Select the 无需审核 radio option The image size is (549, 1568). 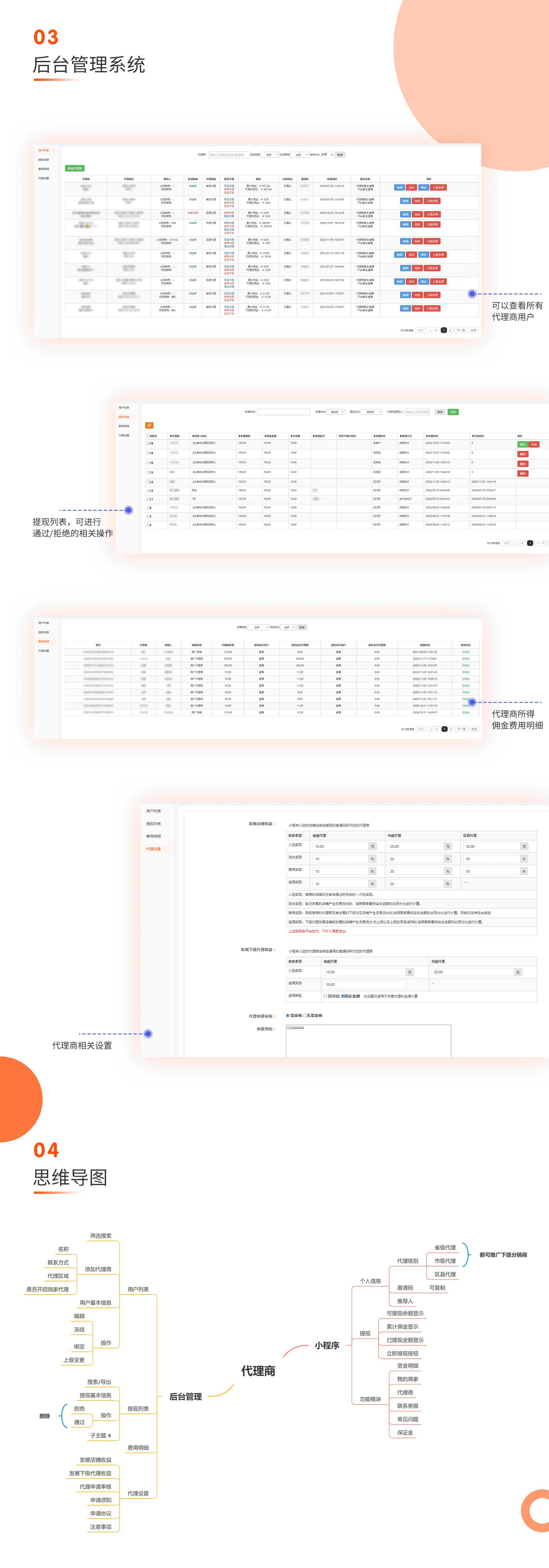(x=305, y=1016)
